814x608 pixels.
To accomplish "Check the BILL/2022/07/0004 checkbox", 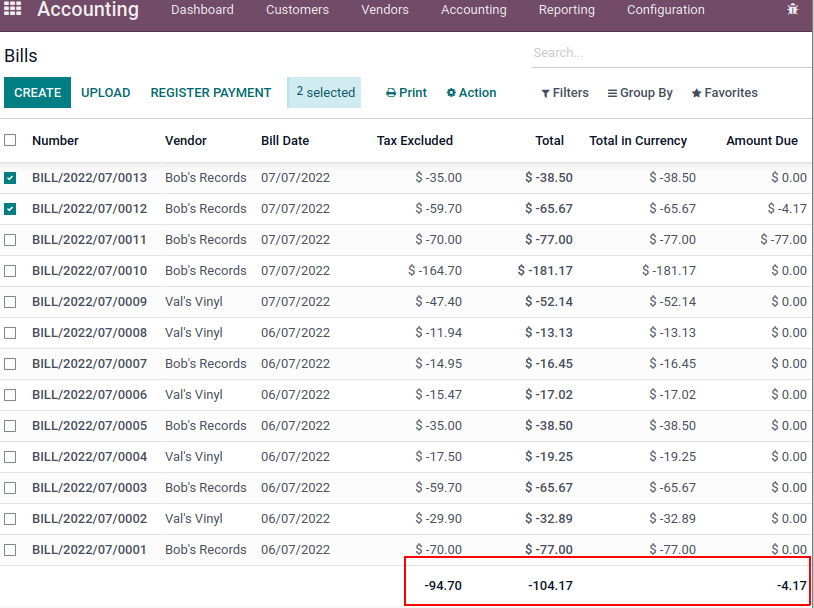I will pyautogui.click(x=10, y=457).
